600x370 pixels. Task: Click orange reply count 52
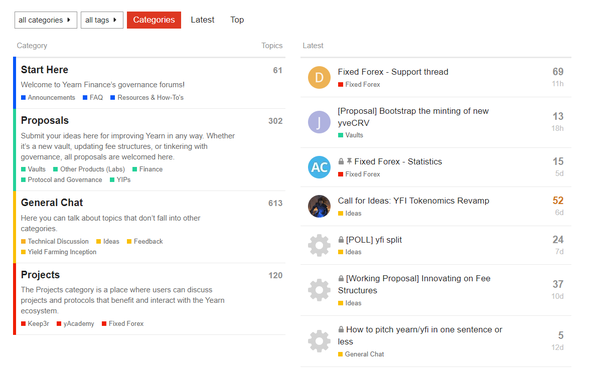pyautogui.click(x=558, y=200)
